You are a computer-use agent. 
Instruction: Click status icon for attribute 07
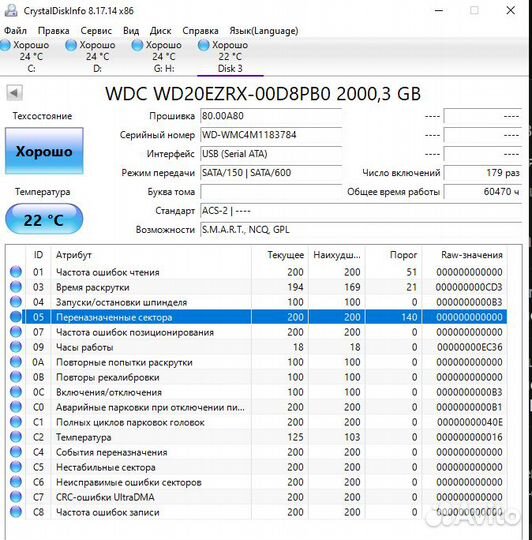(x=16, y=332)
